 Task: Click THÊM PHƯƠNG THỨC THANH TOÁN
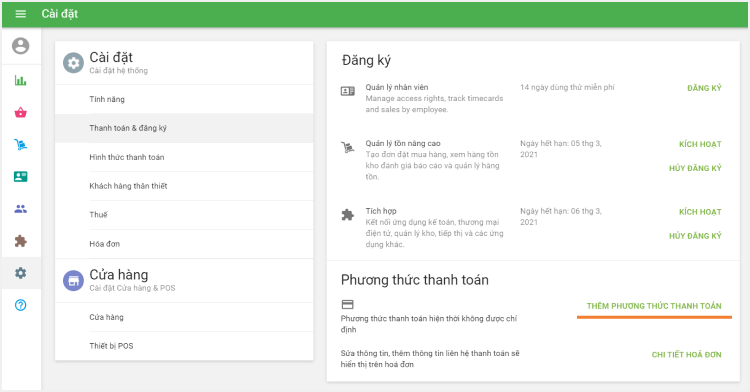(654, 306)
